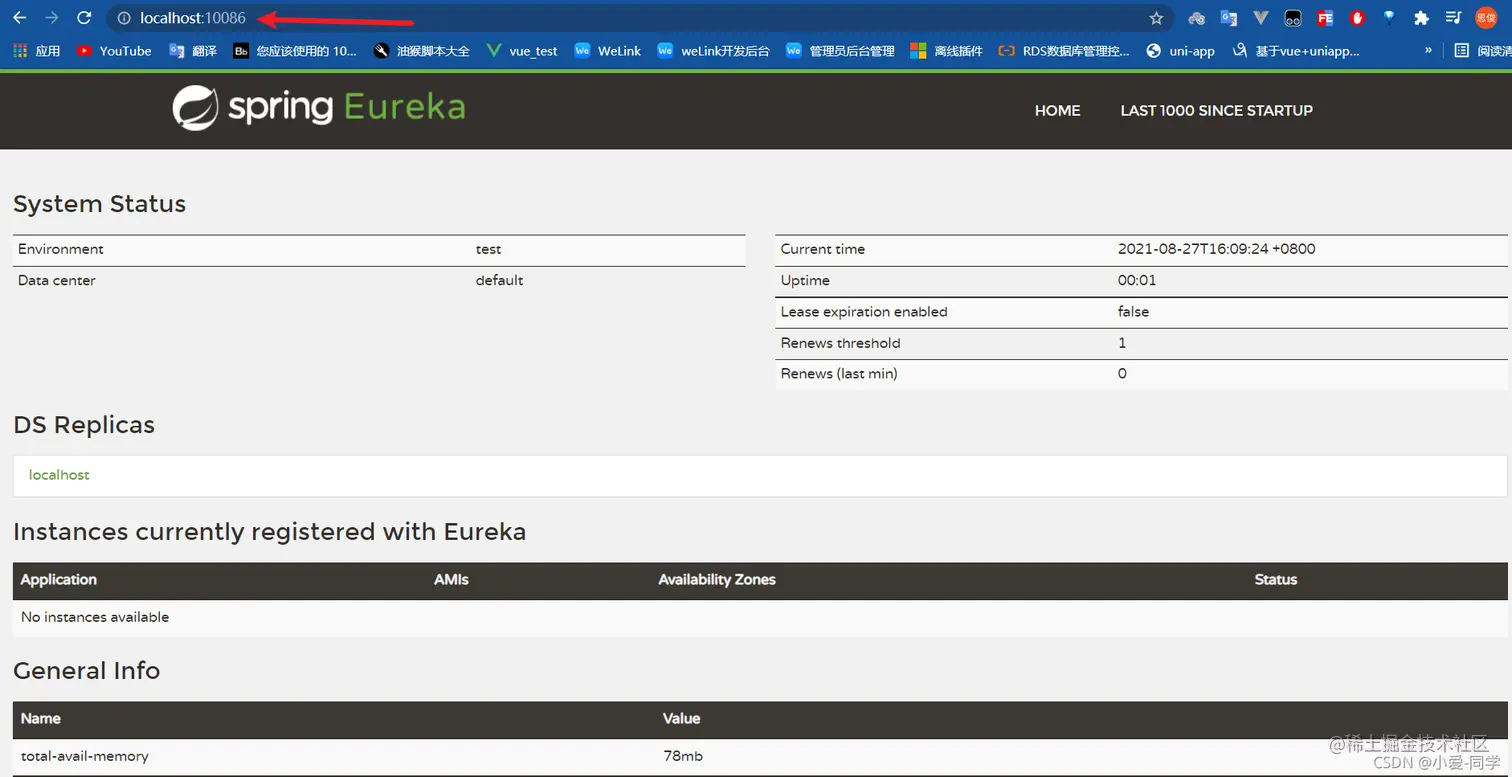
Task: Select the Lease expiration enabled value false
Action: pos(1133,312)
